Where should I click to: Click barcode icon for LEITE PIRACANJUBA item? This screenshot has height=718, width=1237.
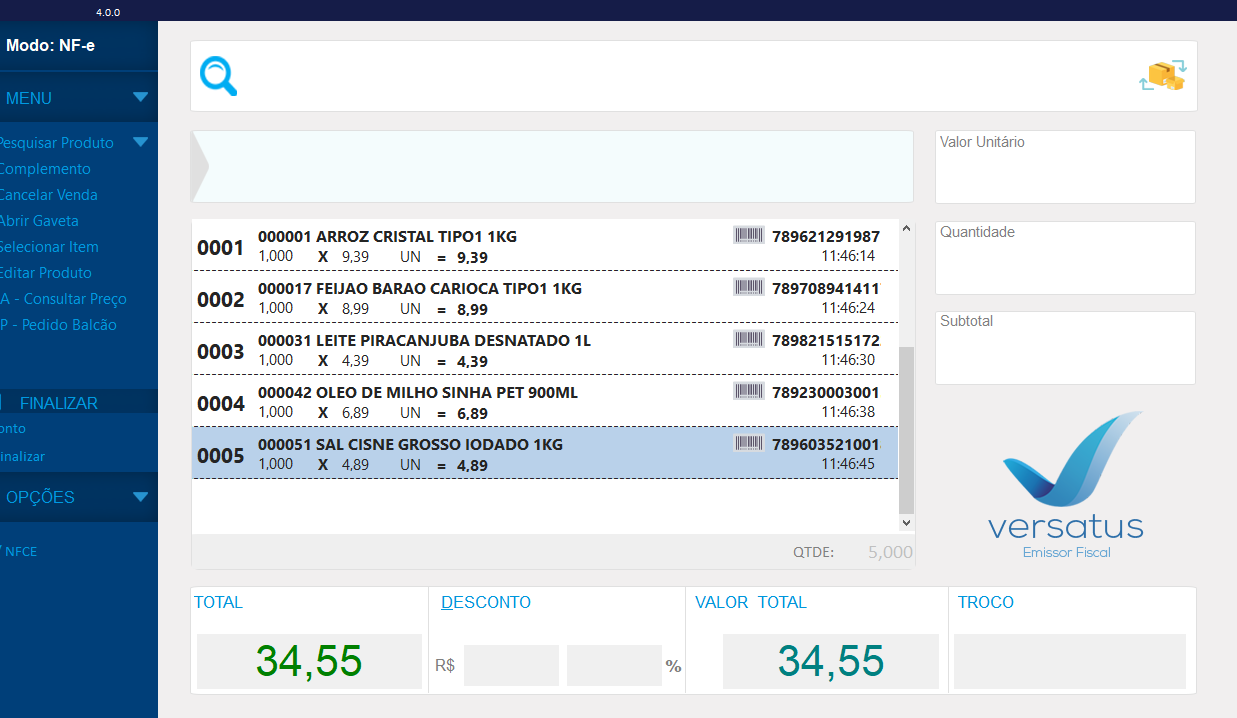[x=748, y=339]
